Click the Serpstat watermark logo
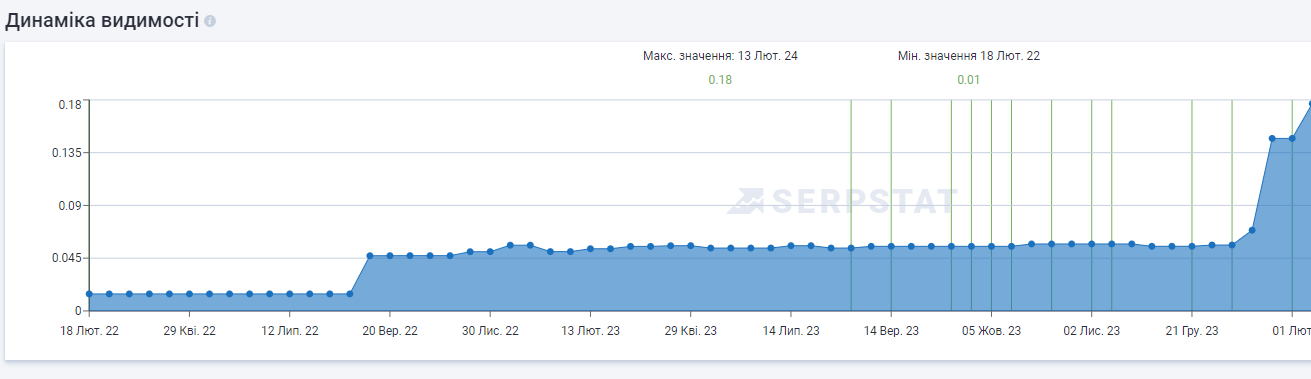This screenshot has width=1311, height=379. coord(842,201)
